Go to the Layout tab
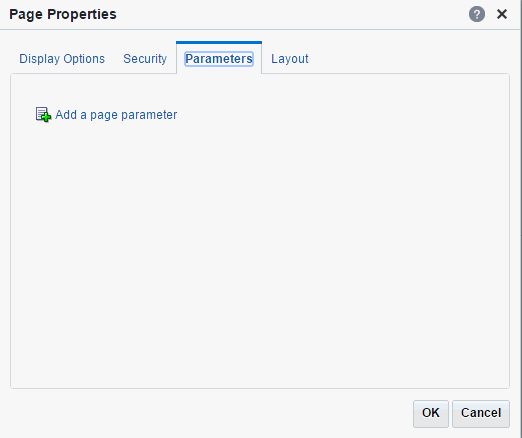 pos(290,59)
